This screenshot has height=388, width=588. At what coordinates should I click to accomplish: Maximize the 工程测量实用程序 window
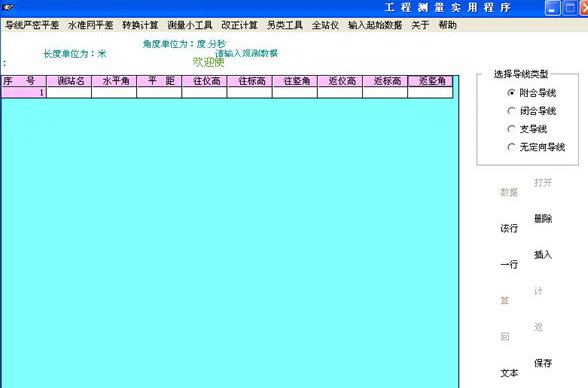570,8
